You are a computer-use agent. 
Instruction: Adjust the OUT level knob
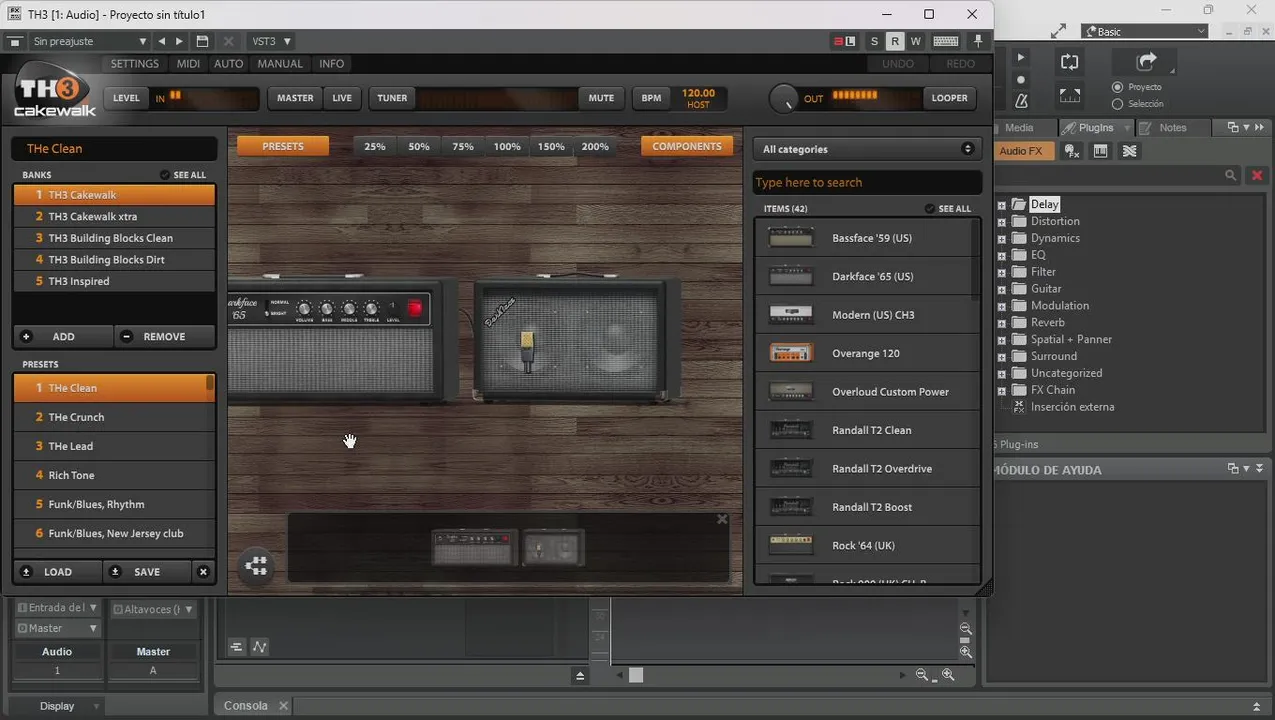click(x=783, y=98)
